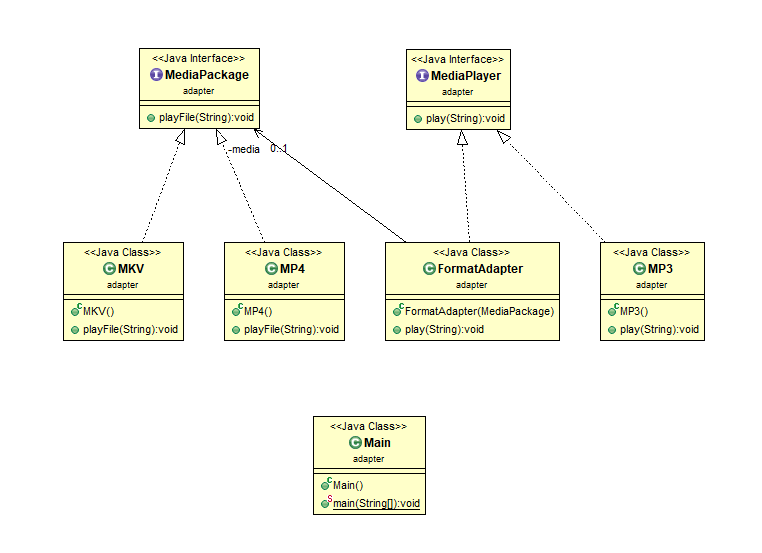Click the FormatAdapter constructor icon
Screen dimensions: 762x553
[x=398, y=310]
